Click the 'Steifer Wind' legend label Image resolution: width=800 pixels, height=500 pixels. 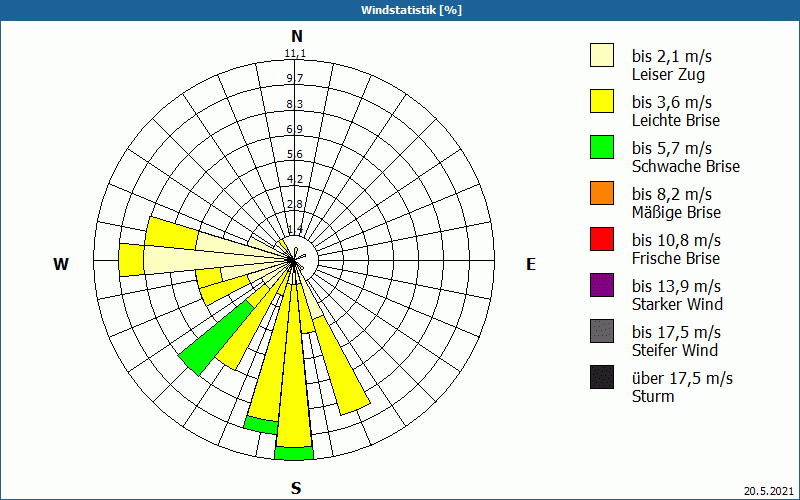(x=674, y=350)
